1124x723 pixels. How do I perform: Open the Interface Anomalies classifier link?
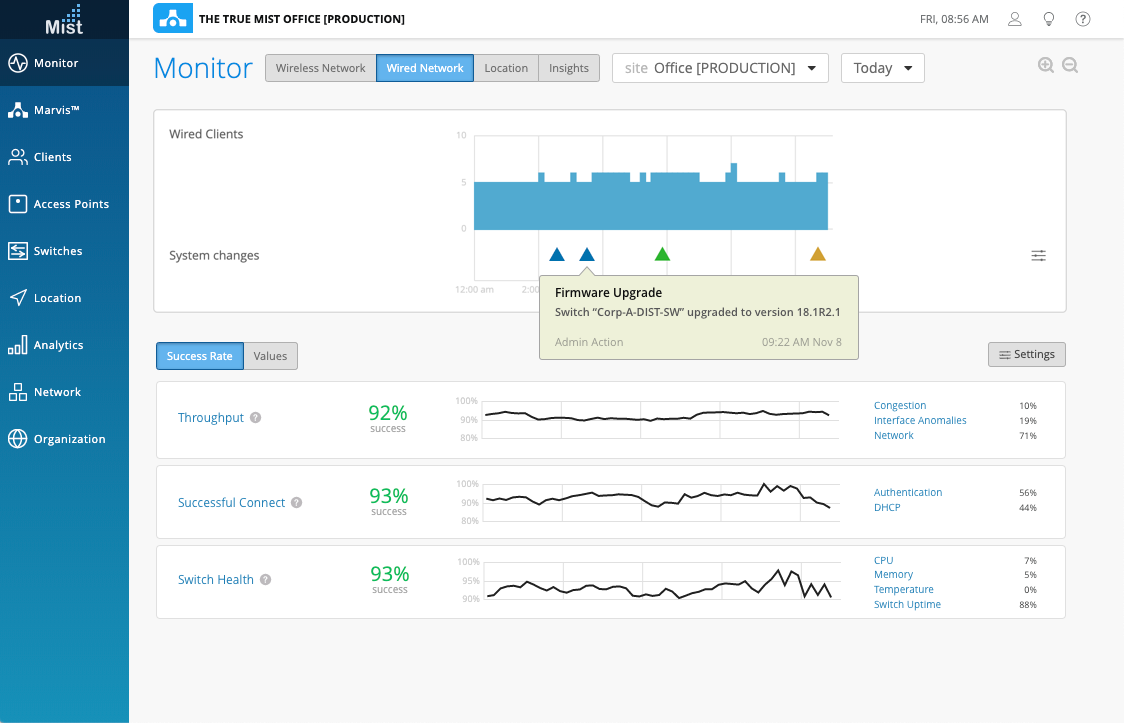(920, 421)
